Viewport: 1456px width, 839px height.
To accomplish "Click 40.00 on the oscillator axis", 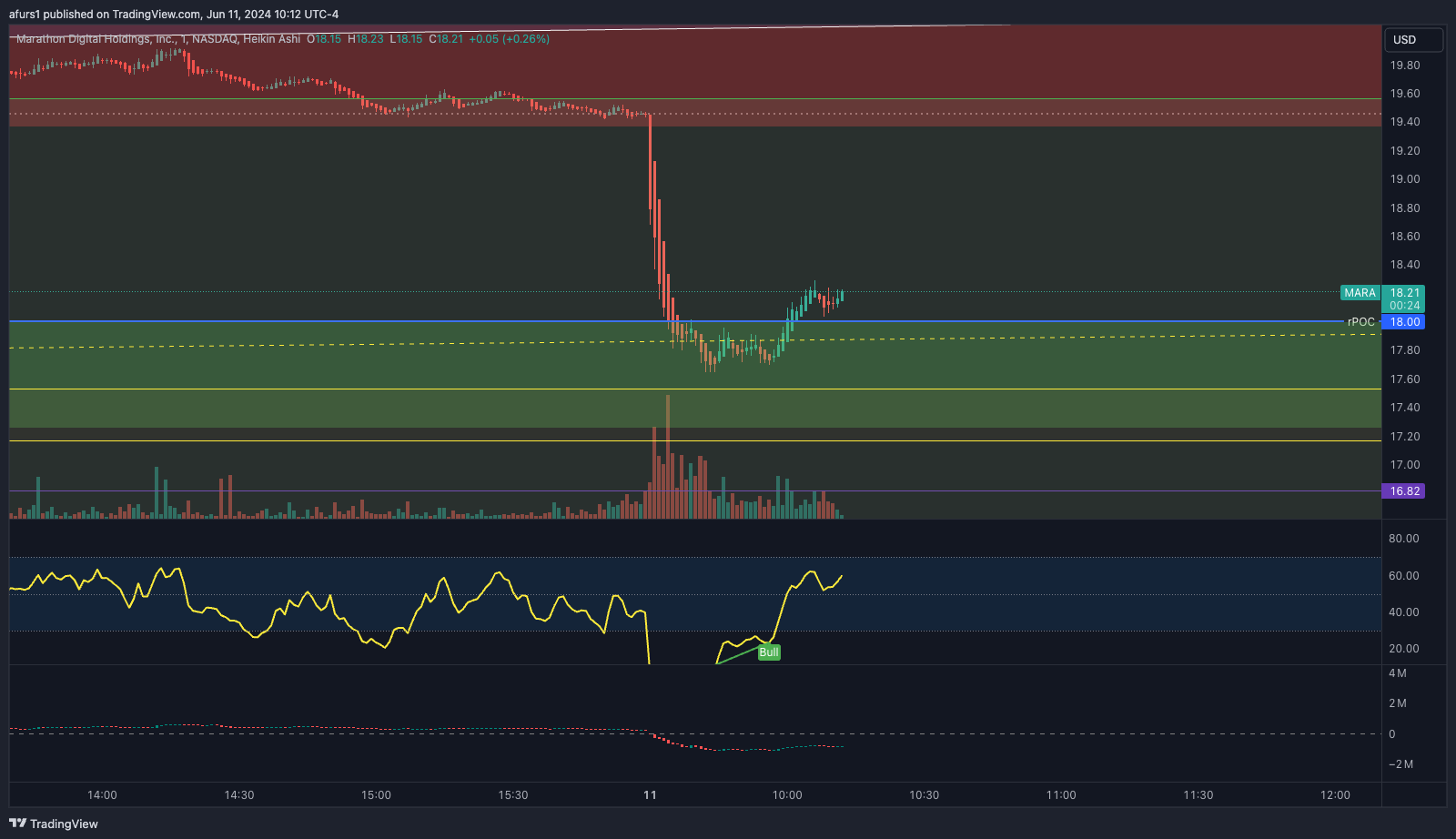I will pyautogui.click(x=1404, y=612).
